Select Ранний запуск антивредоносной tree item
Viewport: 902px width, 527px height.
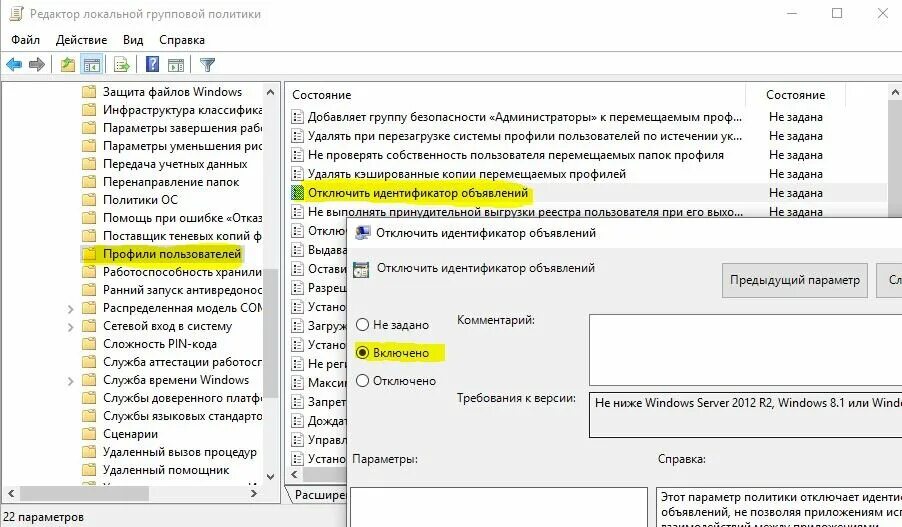[182, 290]
